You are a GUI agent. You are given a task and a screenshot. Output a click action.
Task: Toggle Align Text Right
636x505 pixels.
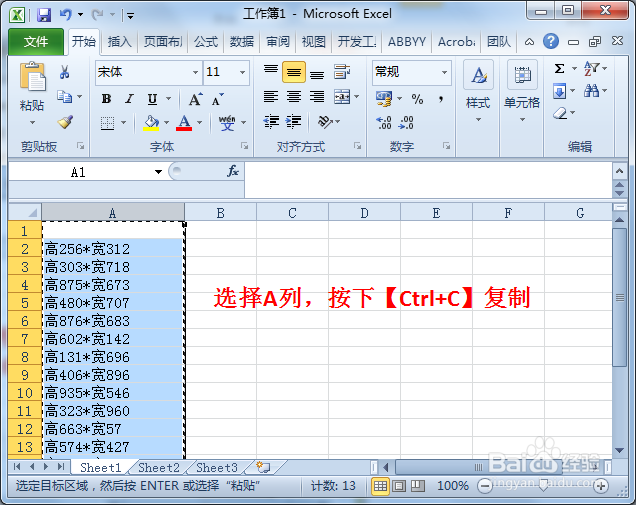[x=317, y=97]
